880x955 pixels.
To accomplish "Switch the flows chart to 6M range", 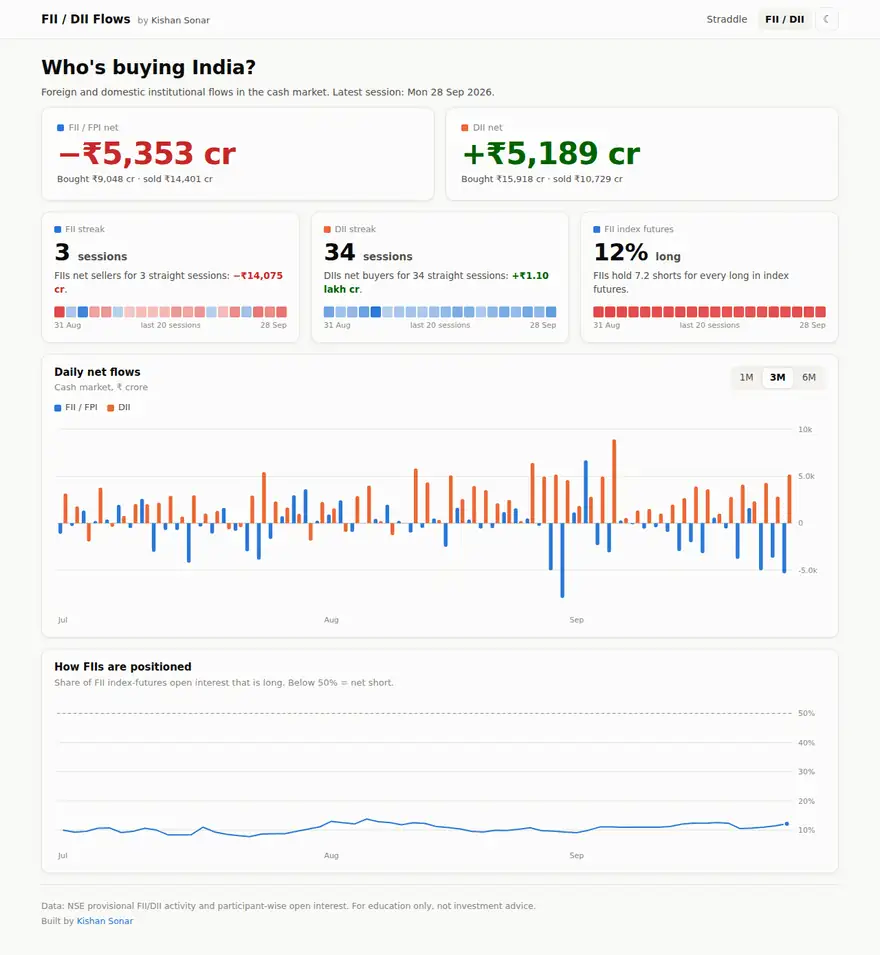I will click(x=809, y=378).
